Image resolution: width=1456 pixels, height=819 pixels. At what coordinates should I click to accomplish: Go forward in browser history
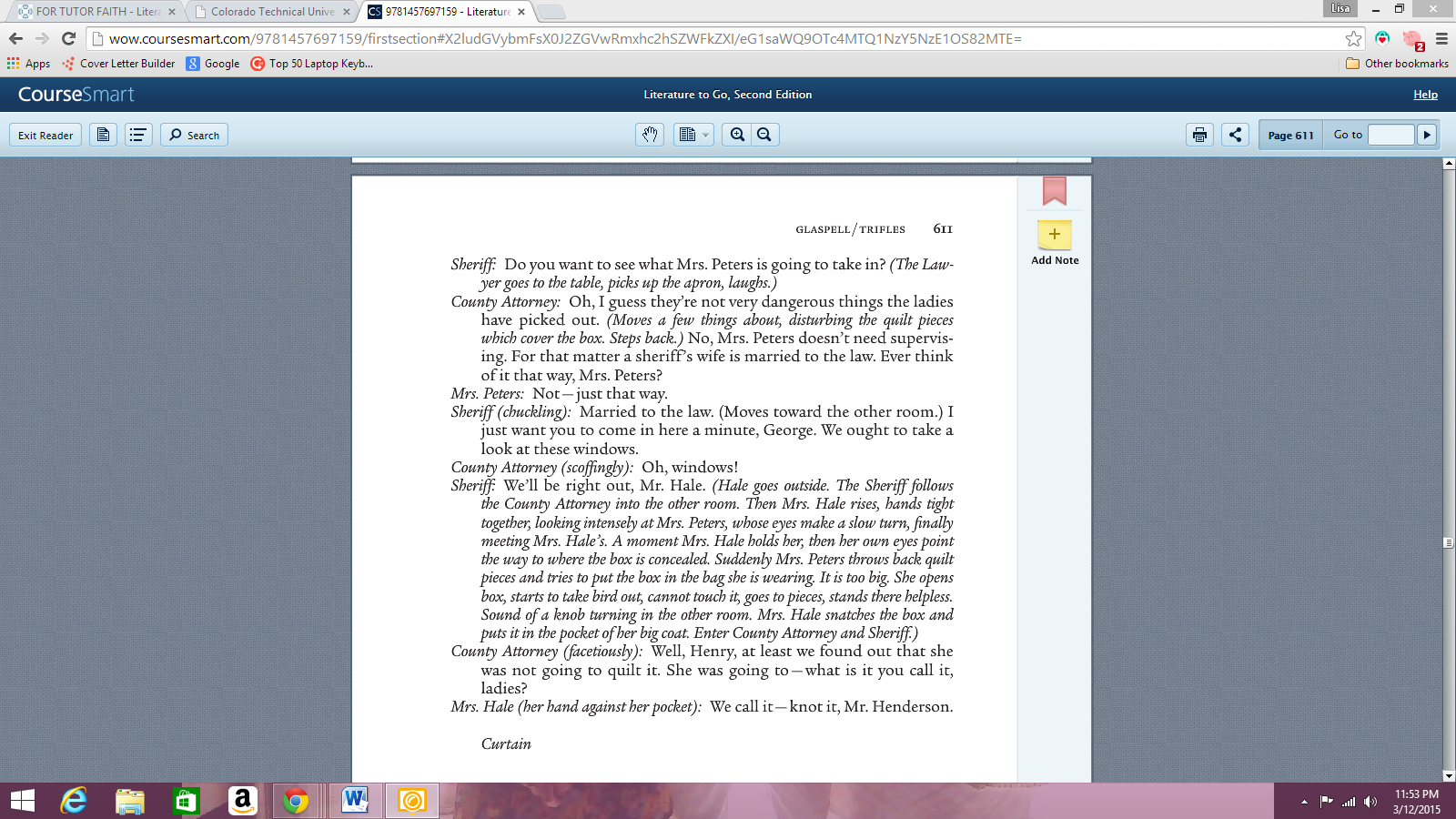click(42, 38)
